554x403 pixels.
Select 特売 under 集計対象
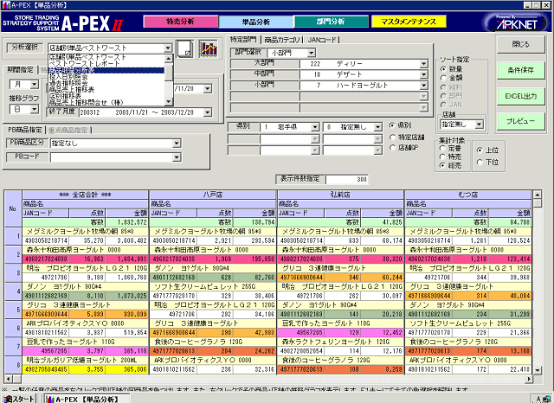tap(442, 156)
